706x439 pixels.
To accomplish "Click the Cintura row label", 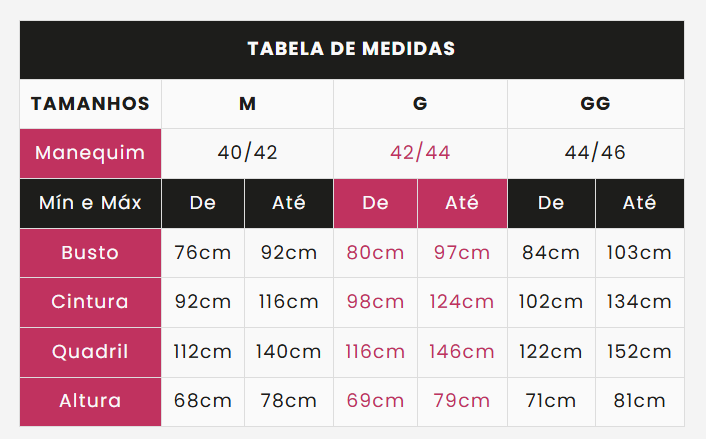I will click(x=91, y=302).
